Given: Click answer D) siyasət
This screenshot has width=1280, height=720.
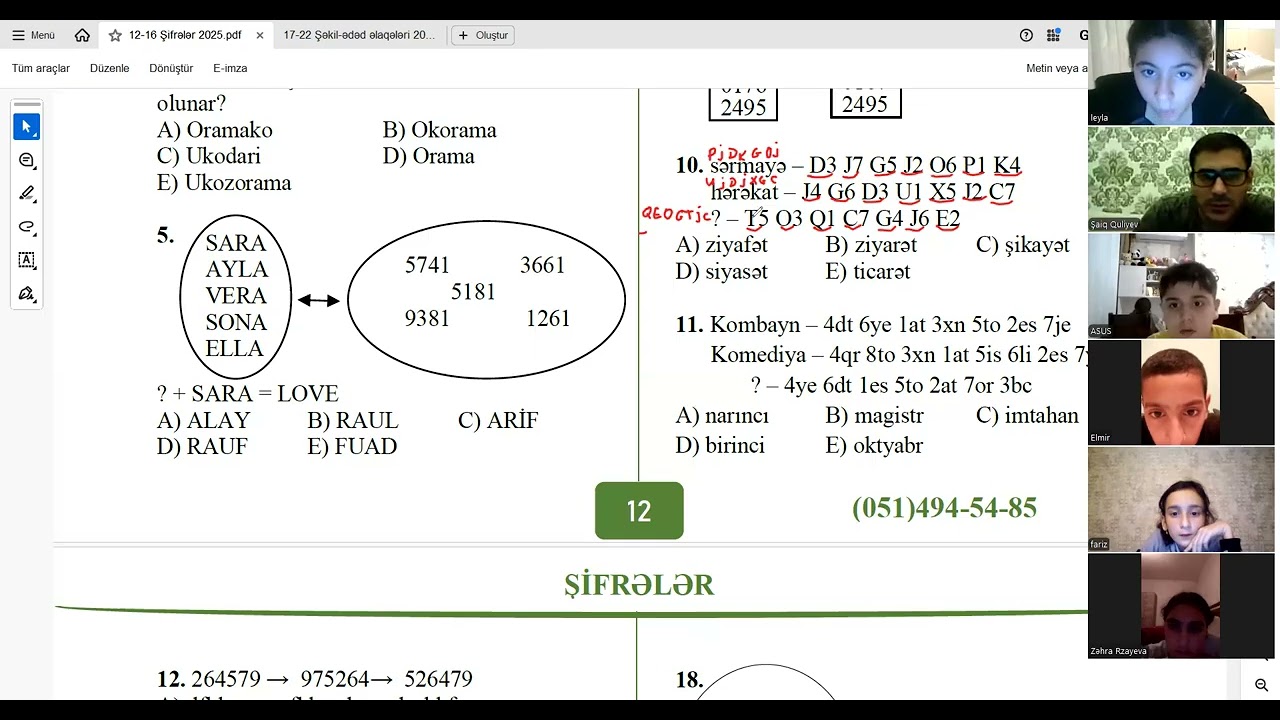Looking at the screenshot, I should [722, 272].
